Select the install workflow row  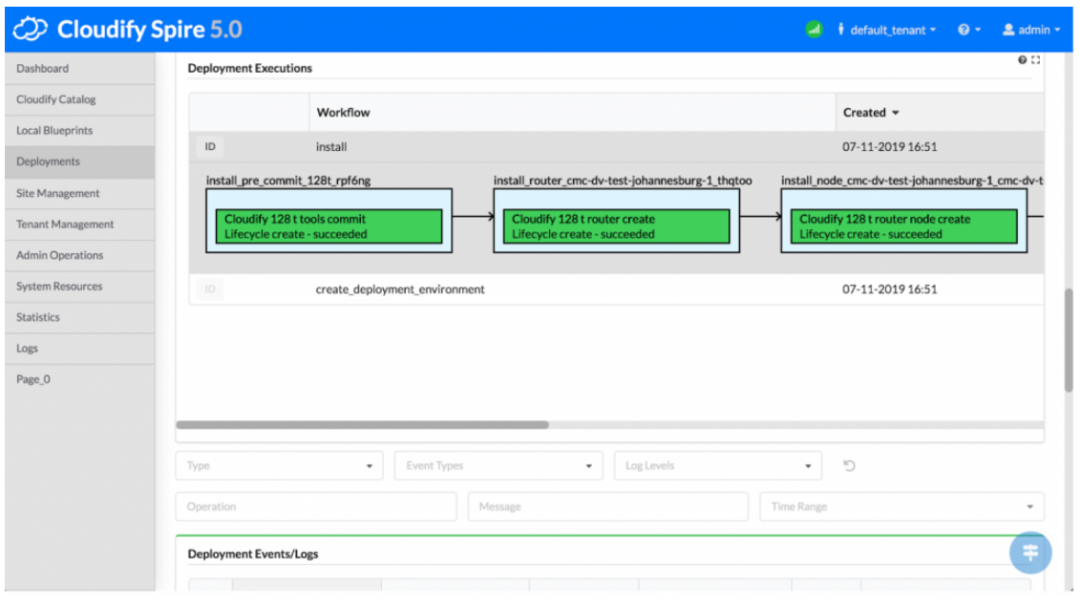point(616,147)
